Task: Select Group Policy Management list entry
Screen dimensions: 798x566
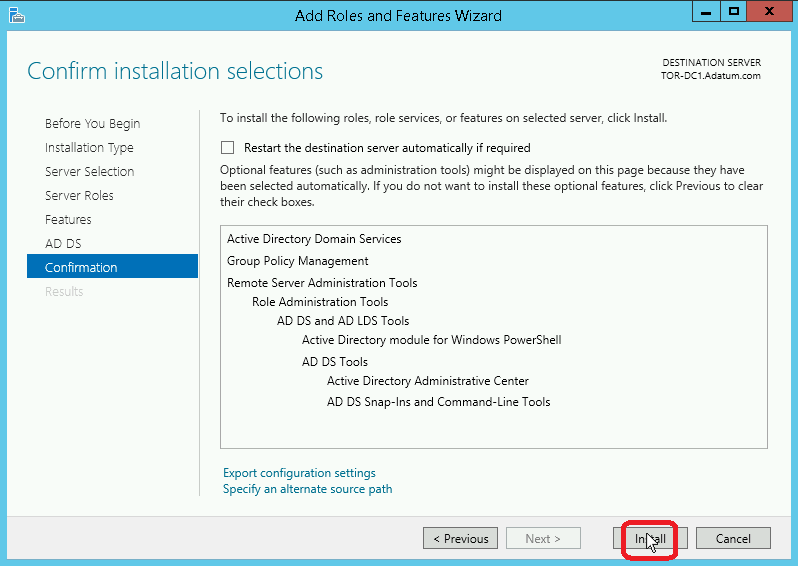Action: (x=298, y=261)
